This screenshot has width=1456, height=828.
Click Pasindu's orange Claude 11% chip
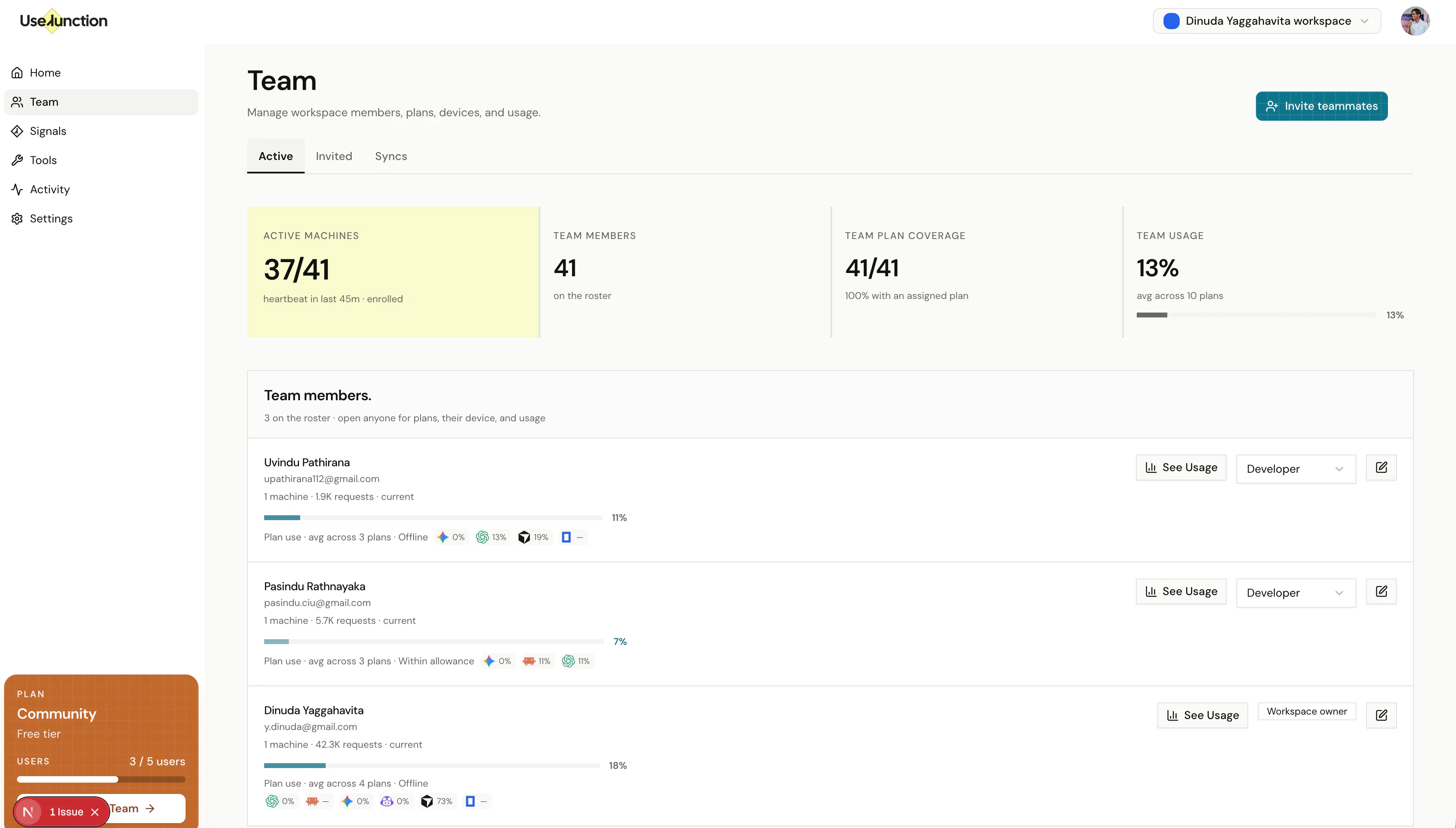click(x=537, y=661)
